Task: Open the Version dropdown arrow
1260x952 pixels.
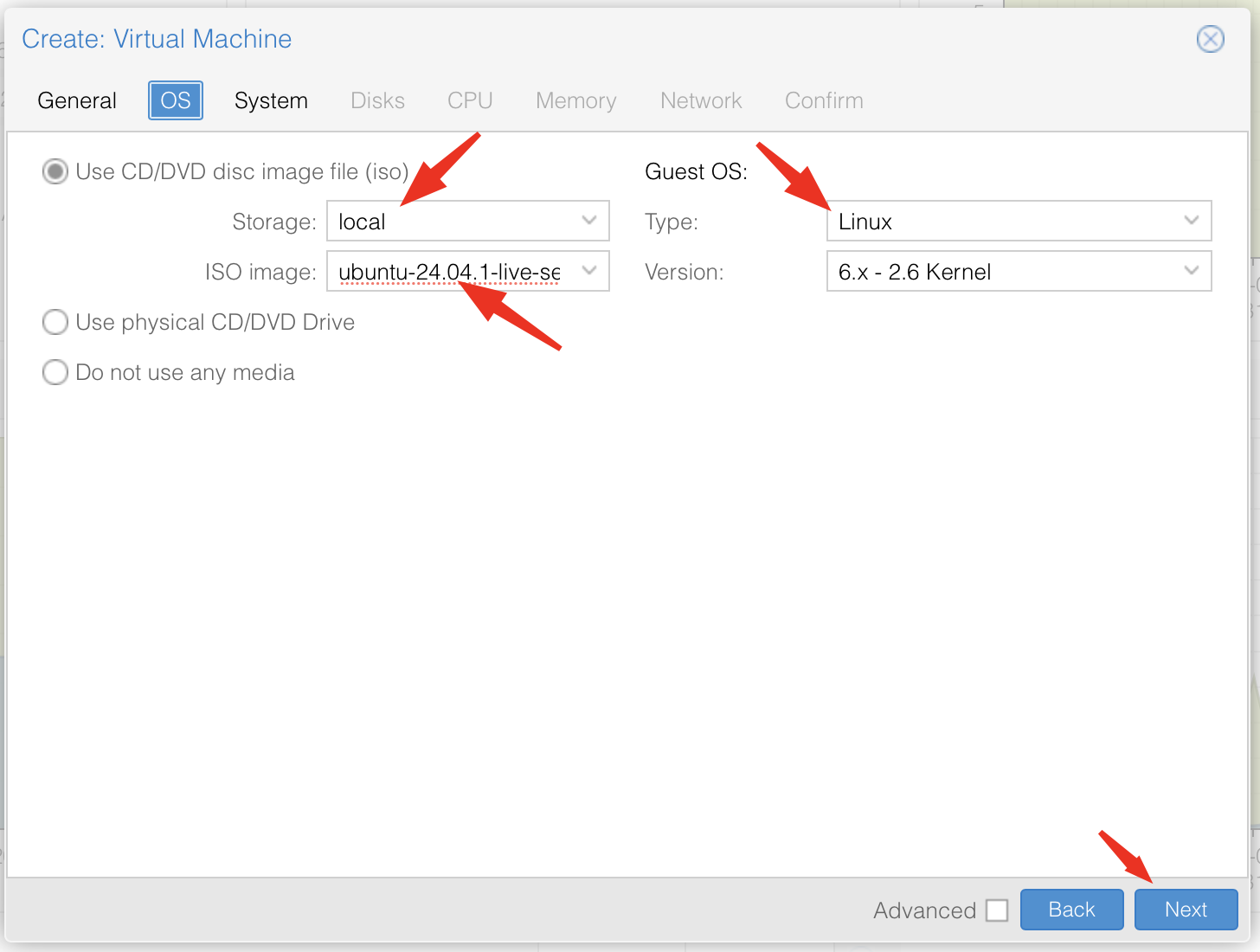Action: pos(1192,271)
